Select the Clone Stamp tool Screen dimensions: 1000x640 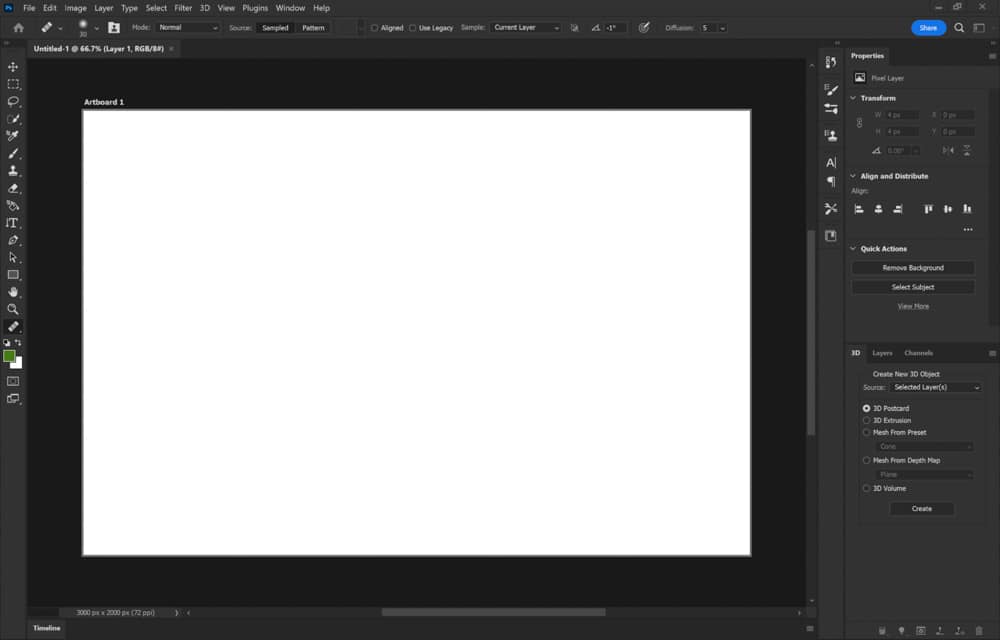13,171
